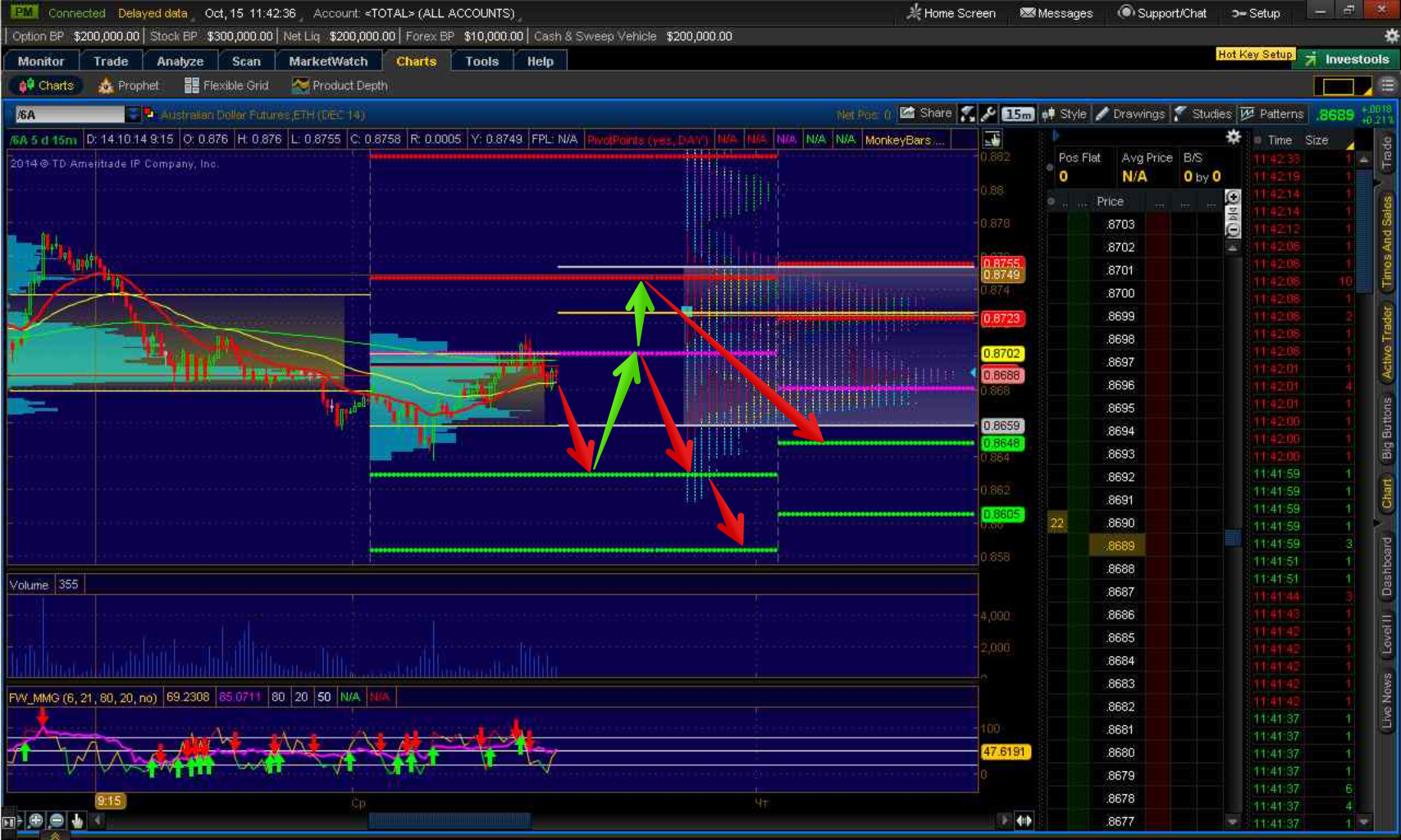Open the Times And Sales side tab
Screen dimensions: 1401x840
(1387, 243)
